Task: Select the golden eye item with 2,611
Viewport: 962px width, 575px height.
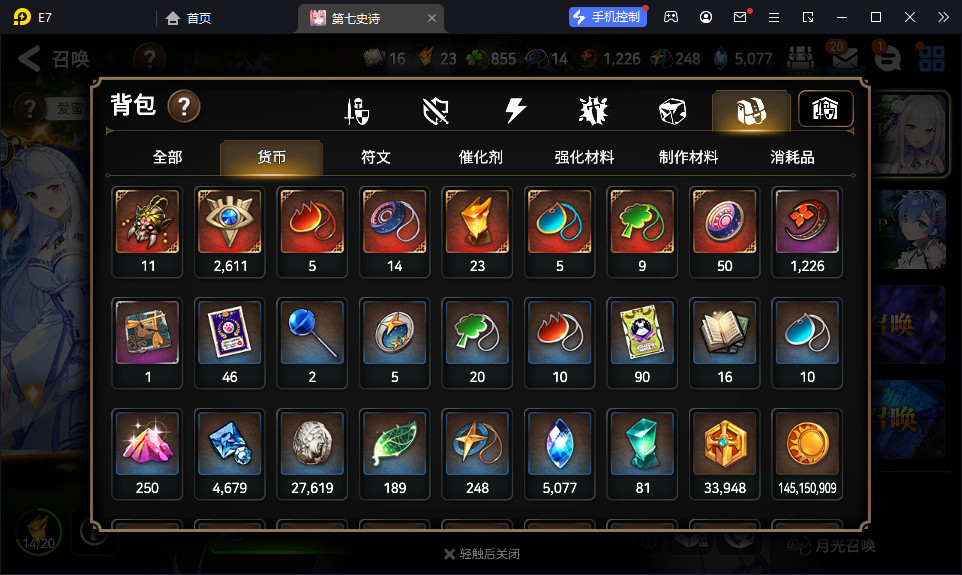Action: click(x=229, y=232)
